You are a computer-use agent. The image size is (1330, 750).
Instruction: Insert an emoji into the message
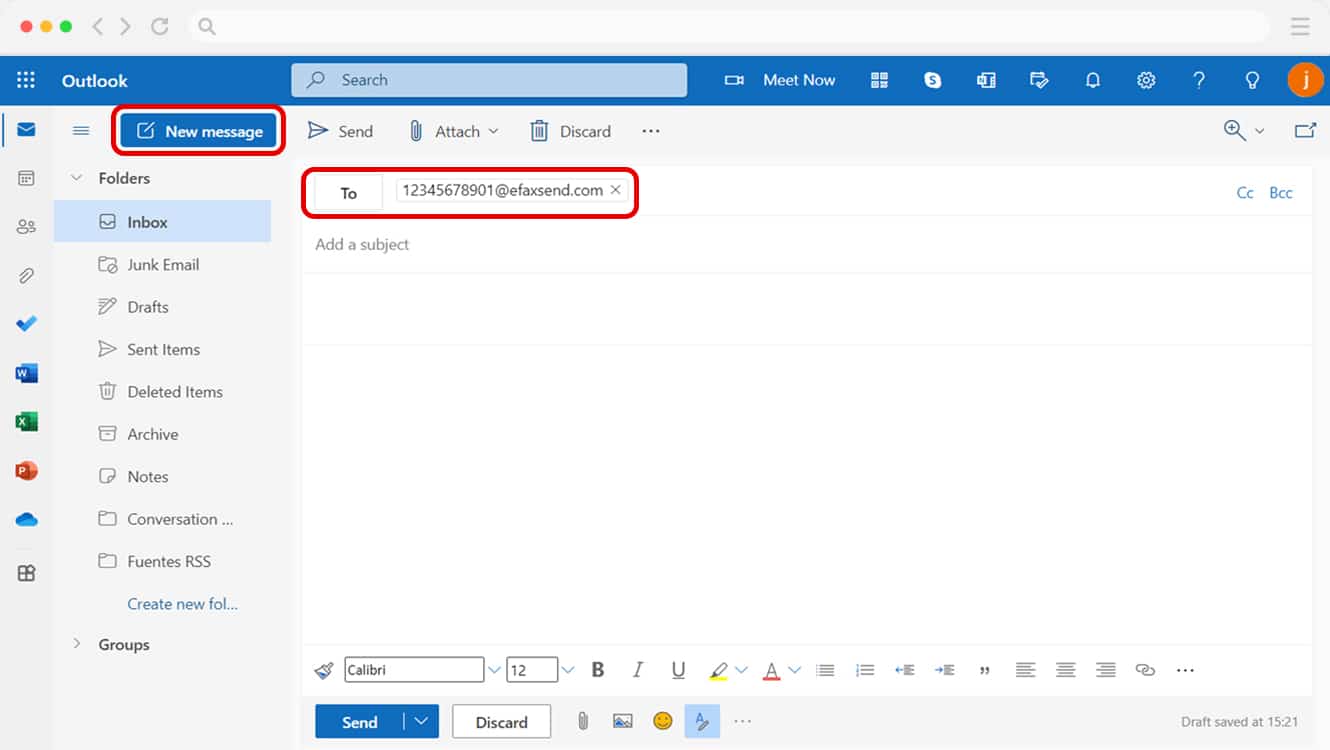(x=662, y=720)
